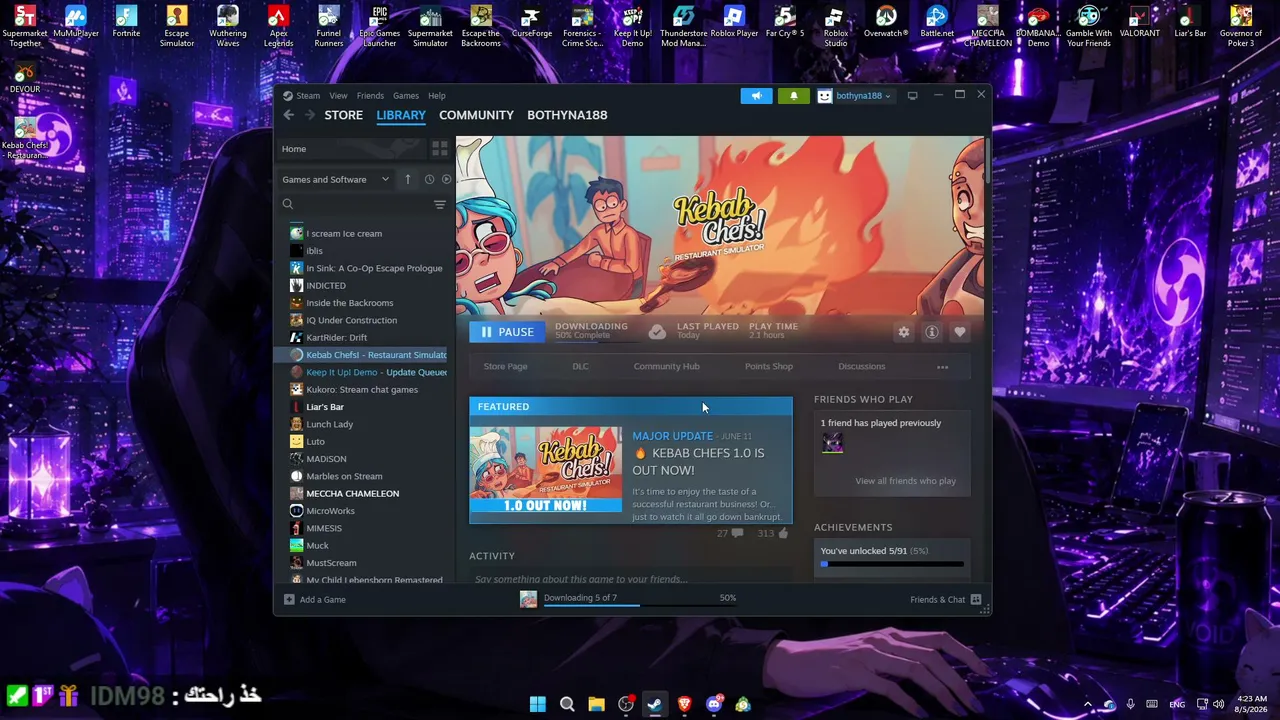
Task: Click the library search magnifier icon
Action: (x=288, y=205)
